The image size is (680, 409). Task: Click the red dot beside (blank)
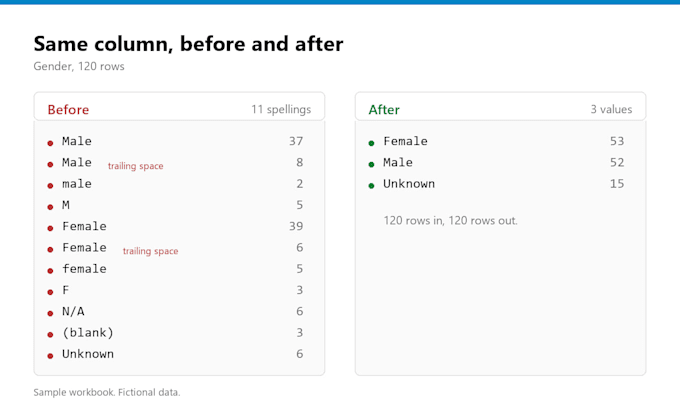coord(50,334)
